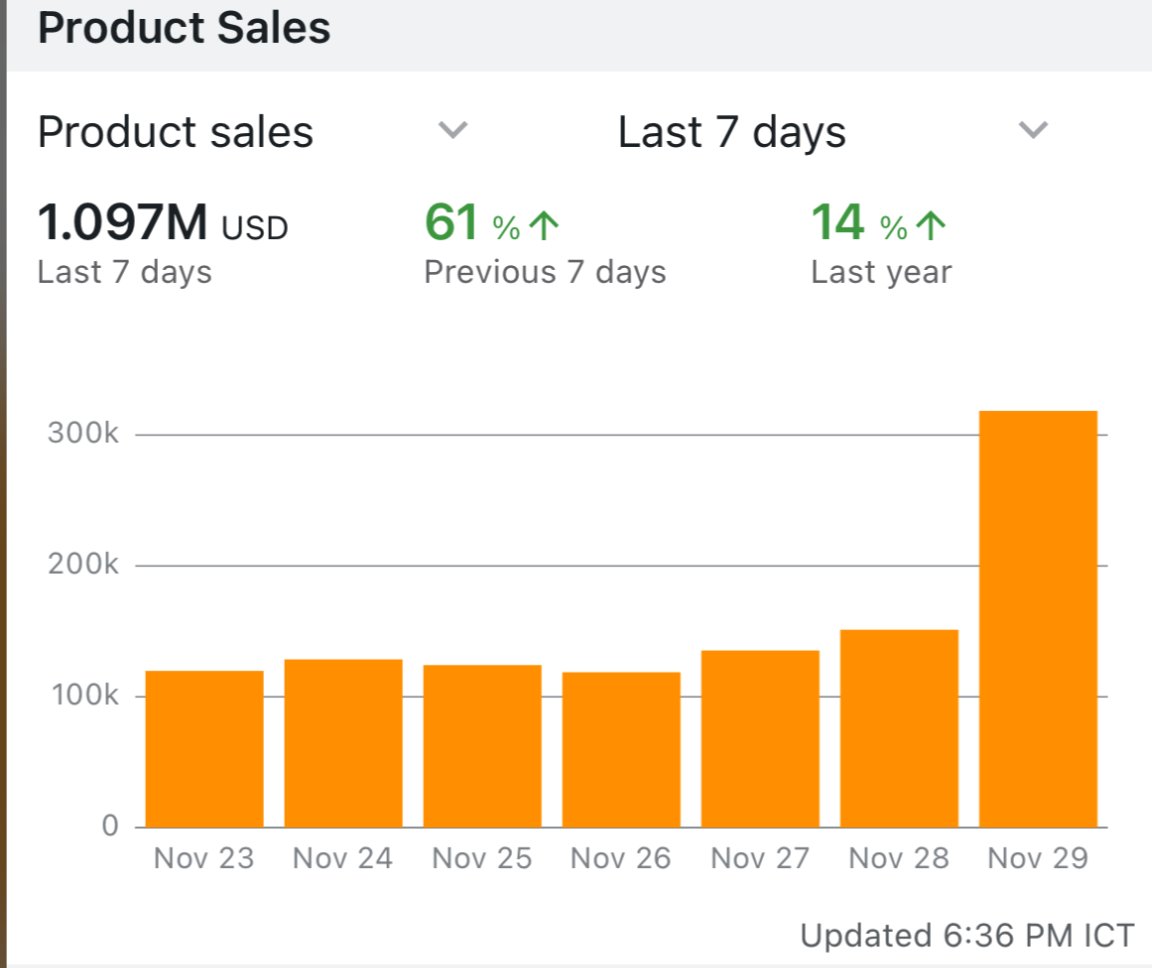This screenshot has width=1152, height=968.
Task: Select the Last 7 days label under 1.097M
Action: (x=123, y=271)
